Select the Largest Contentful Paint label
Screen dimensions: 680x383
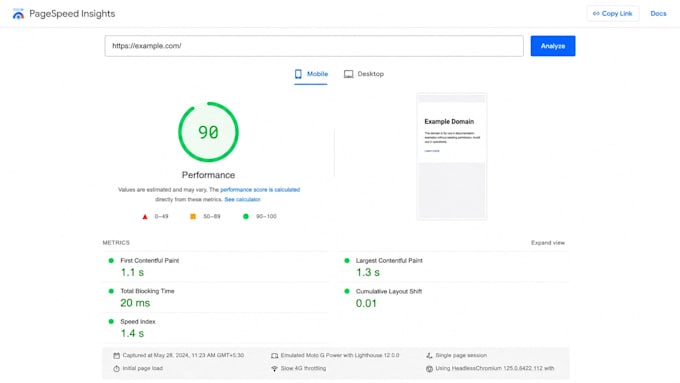click(389, 261)
